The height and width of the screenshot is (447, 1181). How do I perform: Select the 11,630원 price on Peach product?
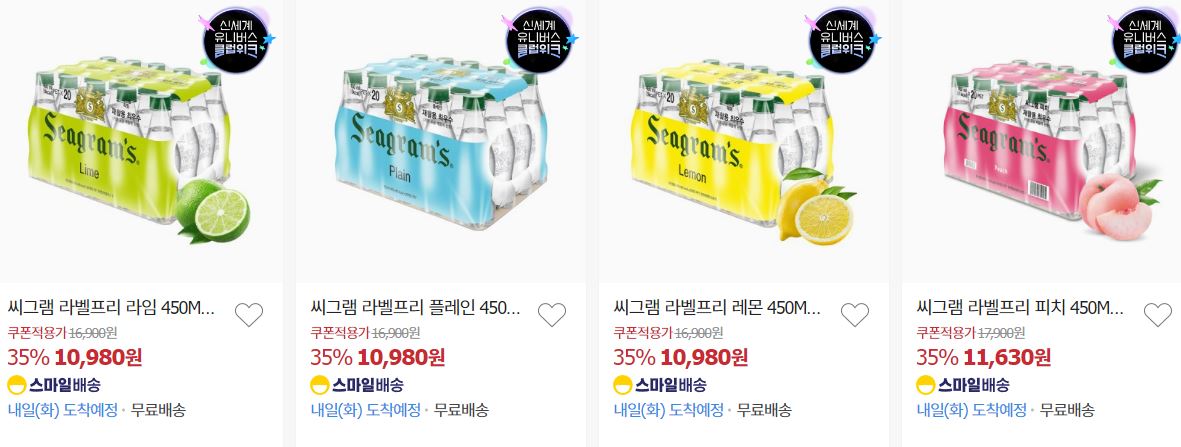pos(1005,357)
